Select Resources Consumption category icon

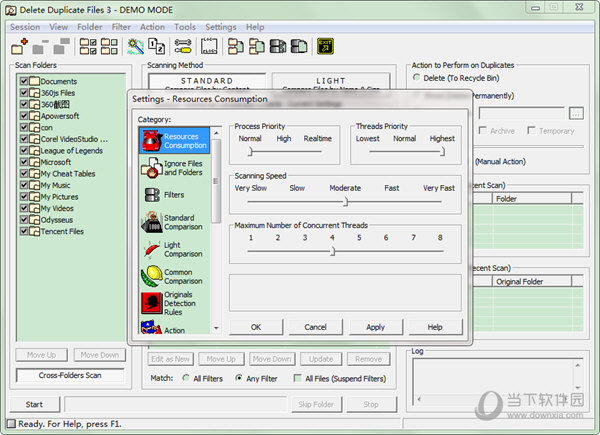pyautogui.click(x=174, y=141)
